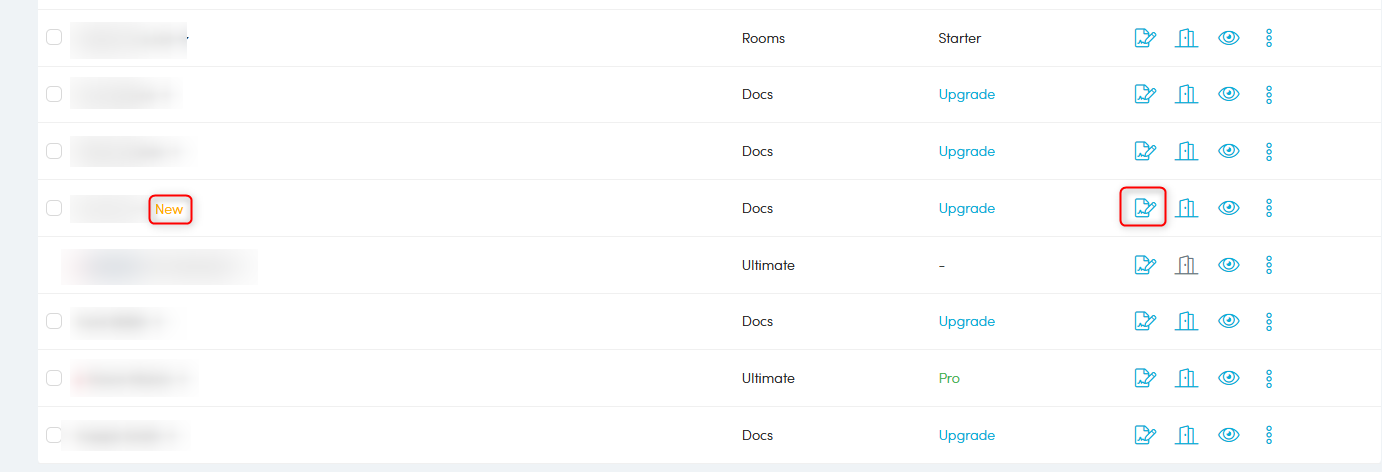The height and width of the screenshot is (472, 1382).
Task: Click the gray door icon in the plan-less Ultimate row
Action: click(1187, 265)
